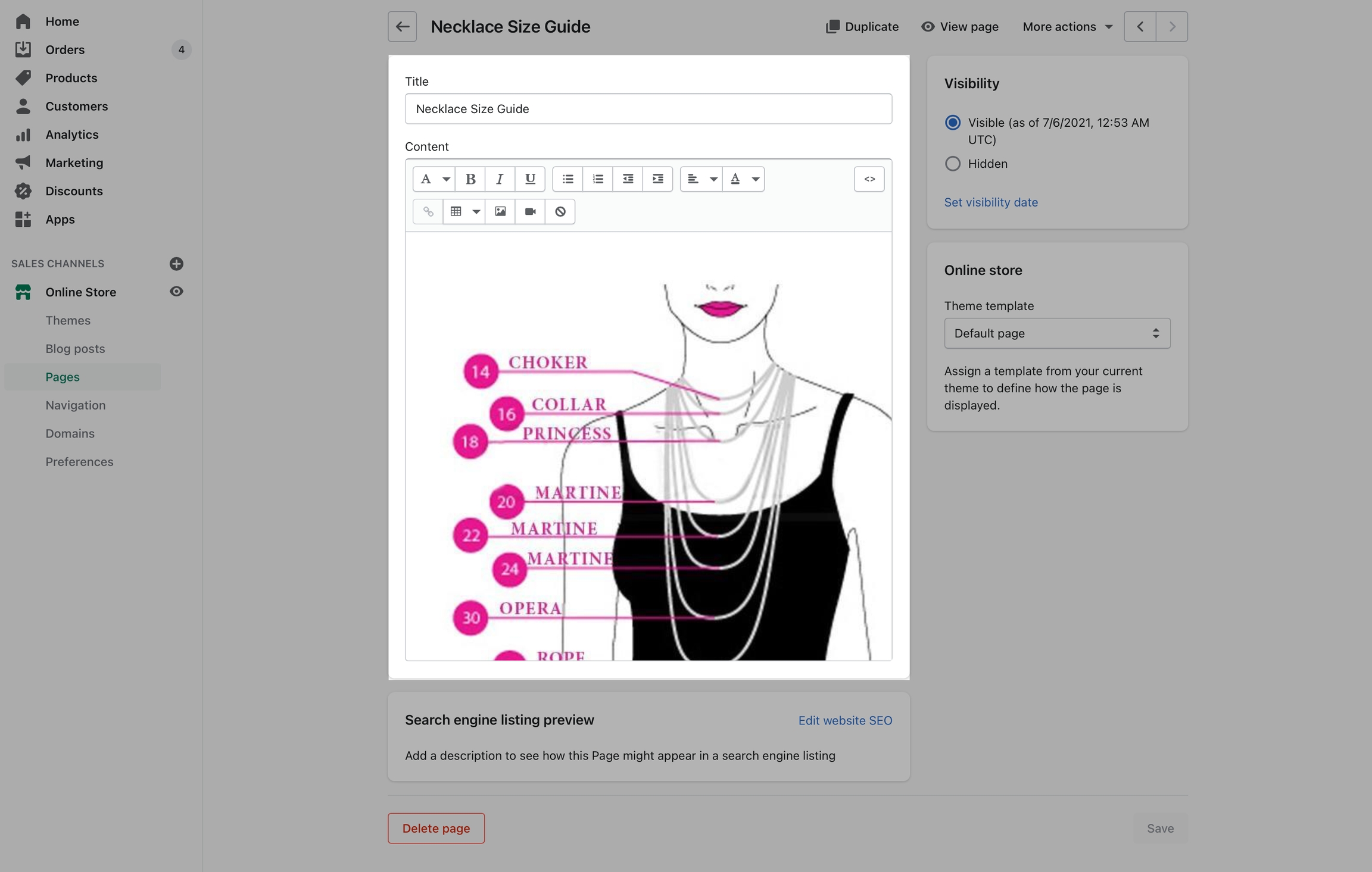The height and width of the screenshot is (872, 1372).
Task: Open the insert image tool
Action: 500,212
